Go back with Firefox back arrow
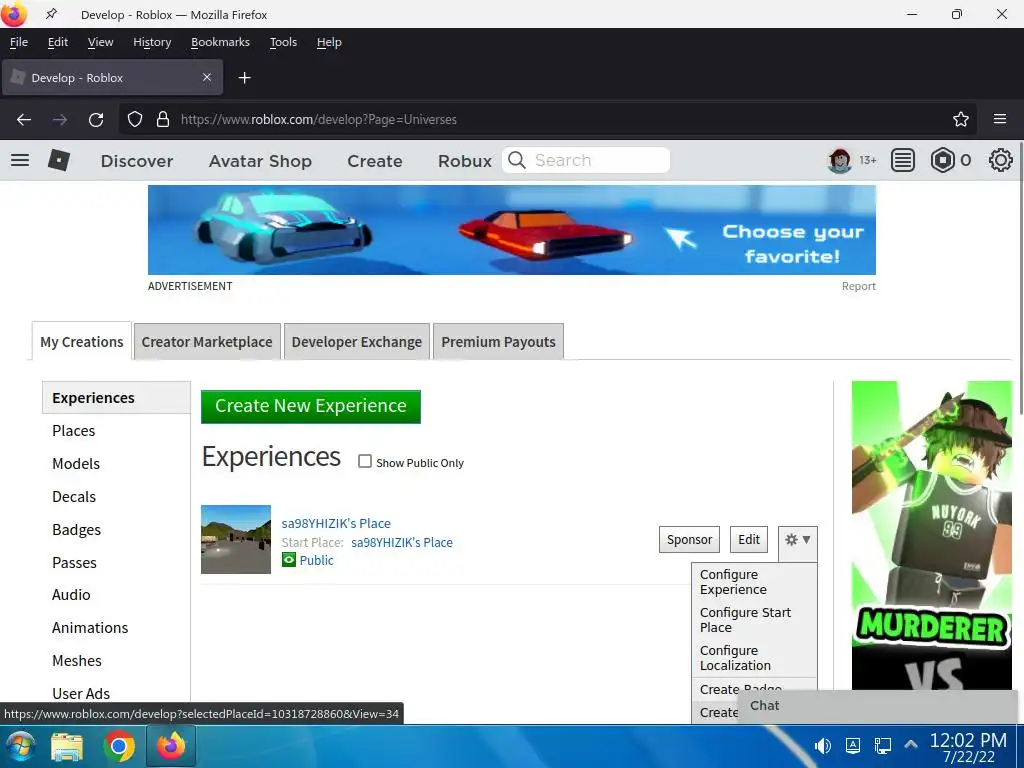The image size is (1024, 768). point(24,120)
